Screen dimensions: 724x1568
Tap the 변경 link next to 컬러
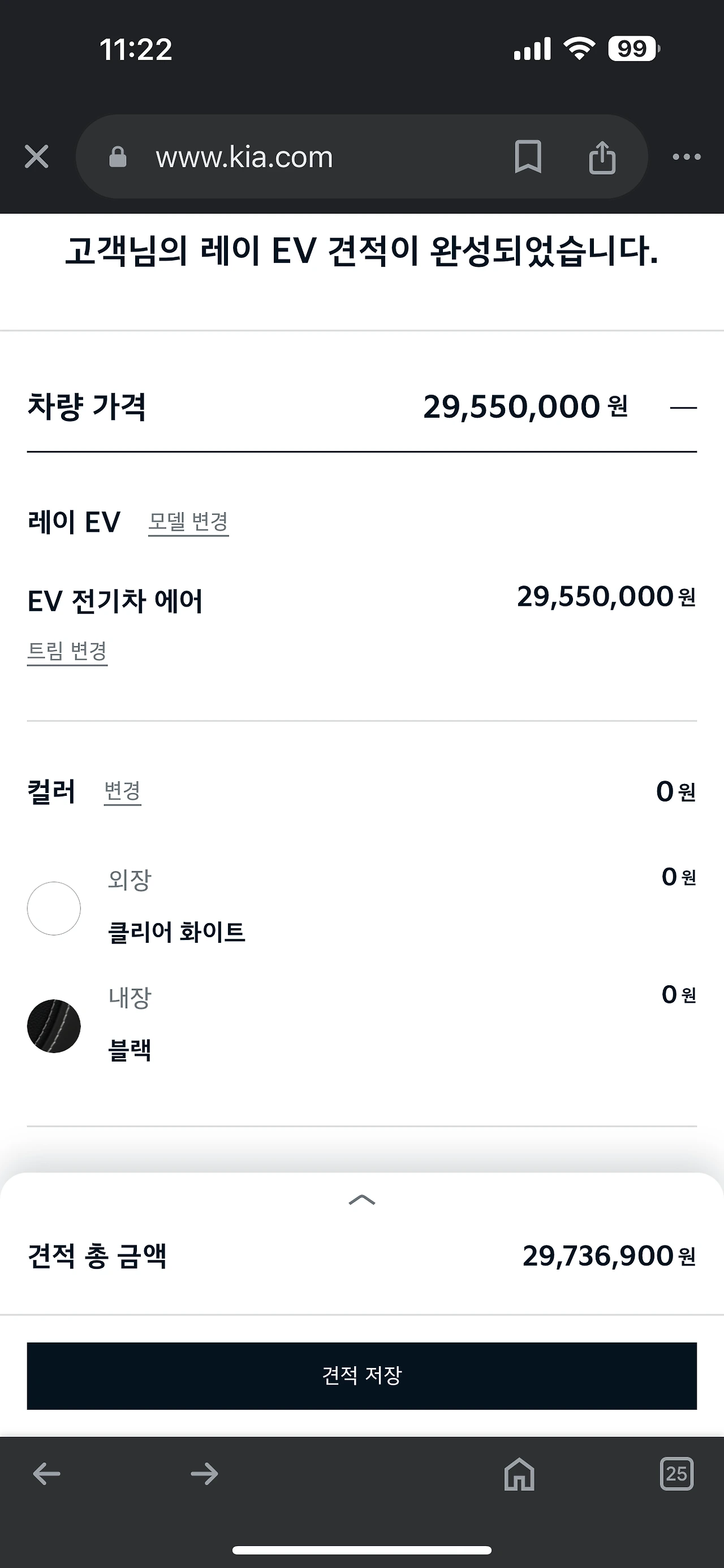(122, 791)
